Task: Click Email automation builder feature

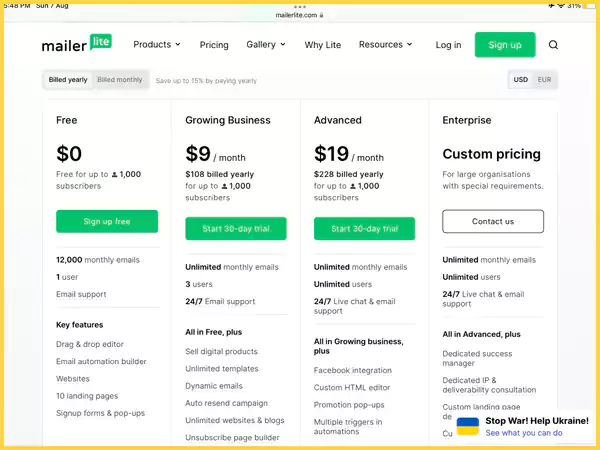Action: point(101,361)
